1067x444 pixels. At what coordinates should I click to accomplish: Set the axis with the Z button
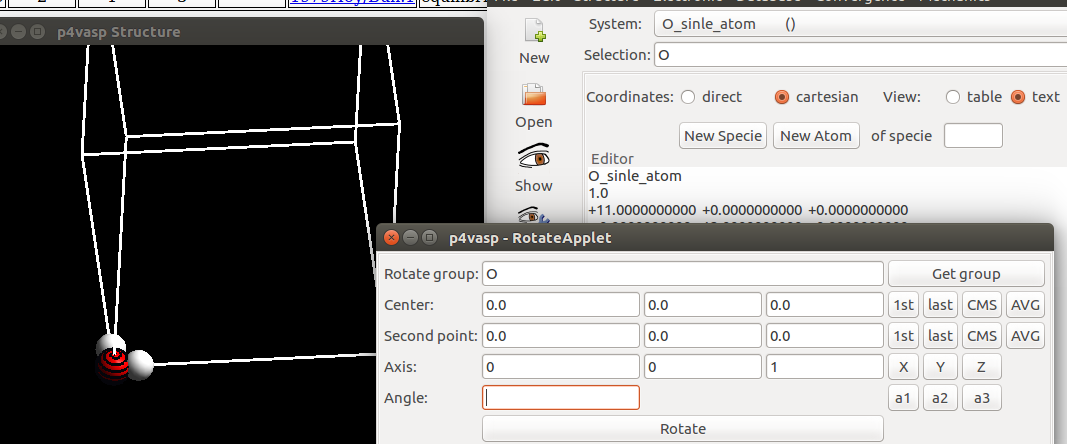pyautogui.click(x=981, y=367)
